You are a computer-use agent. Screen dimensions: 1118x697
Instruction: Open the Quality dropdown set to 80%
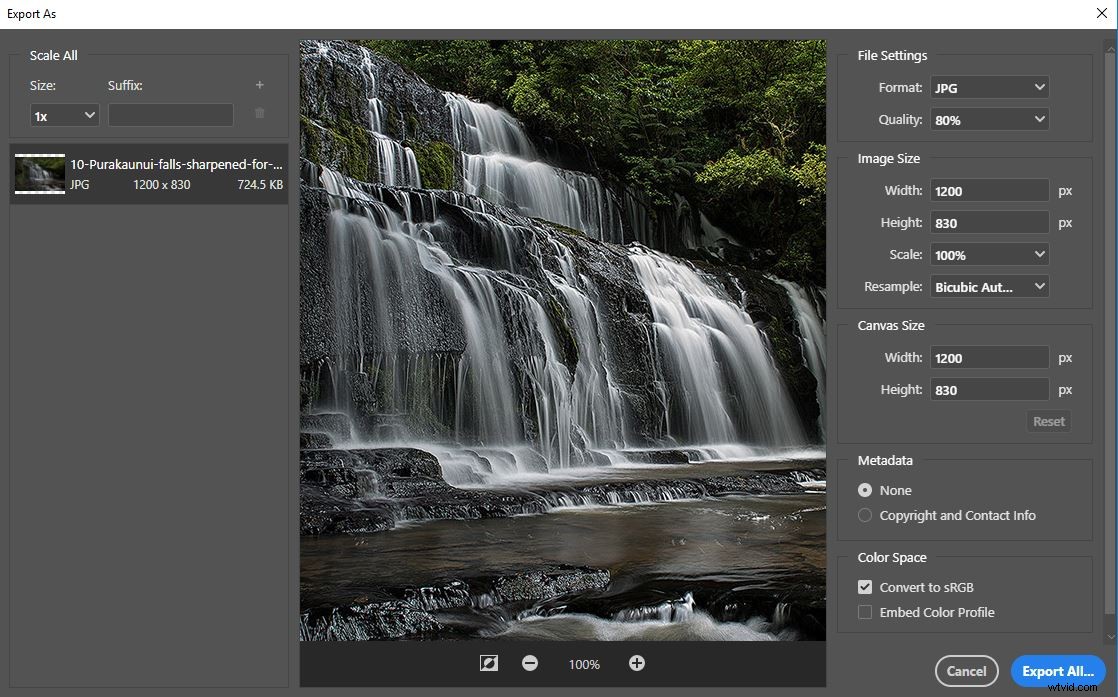[988, 119]
